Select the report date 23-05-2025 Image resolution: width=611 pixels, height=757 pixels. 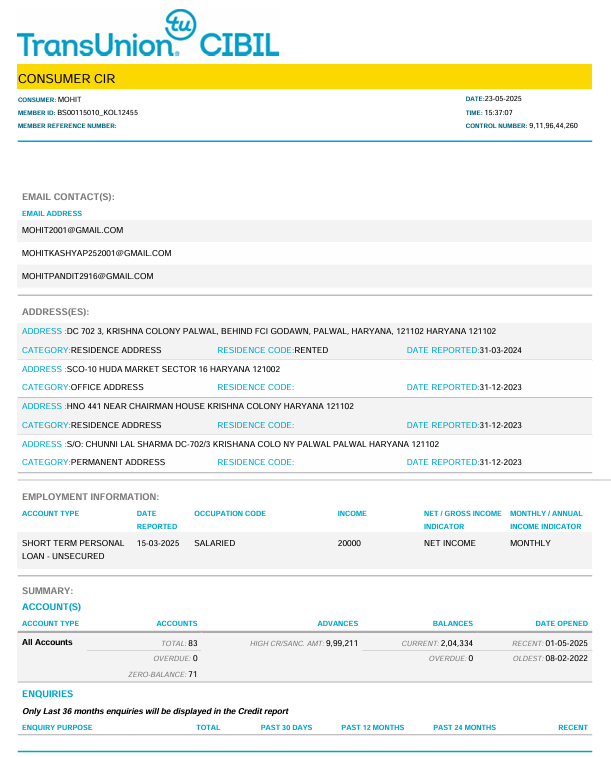pos(503,98)
